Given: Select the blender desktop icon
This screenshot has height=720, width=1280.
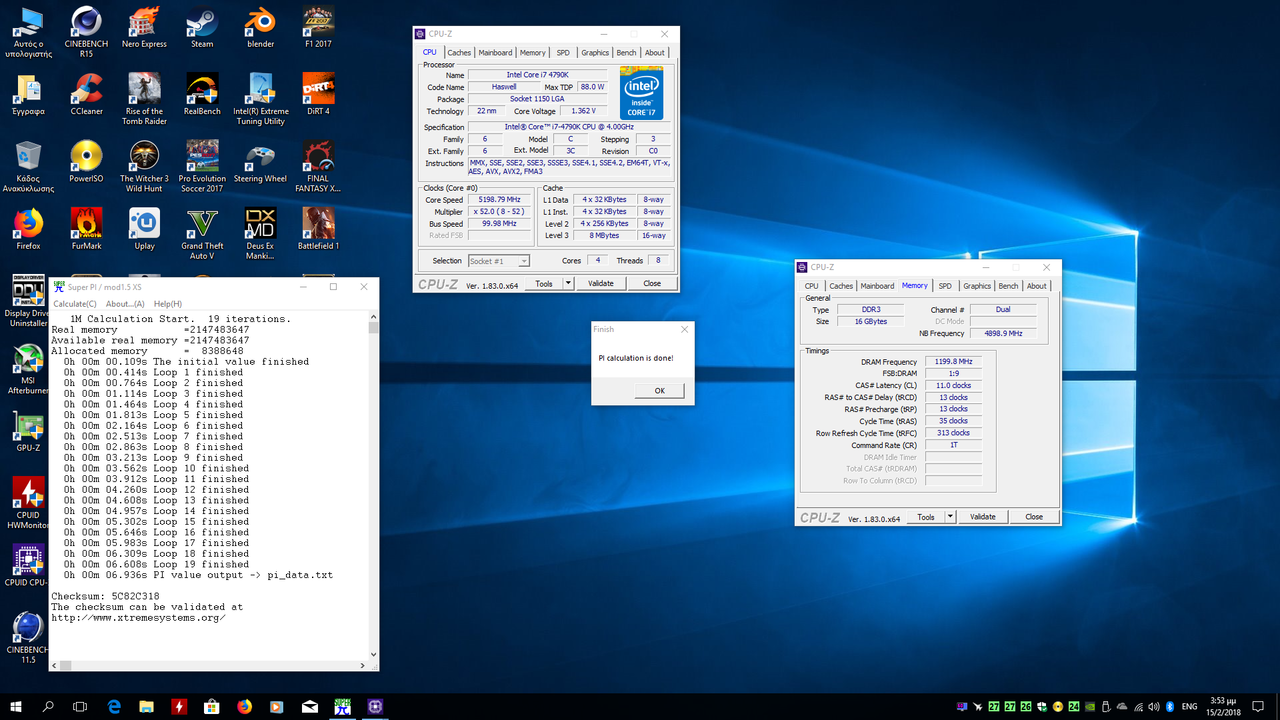Looking at the screenshot, I should coord(260,27).
